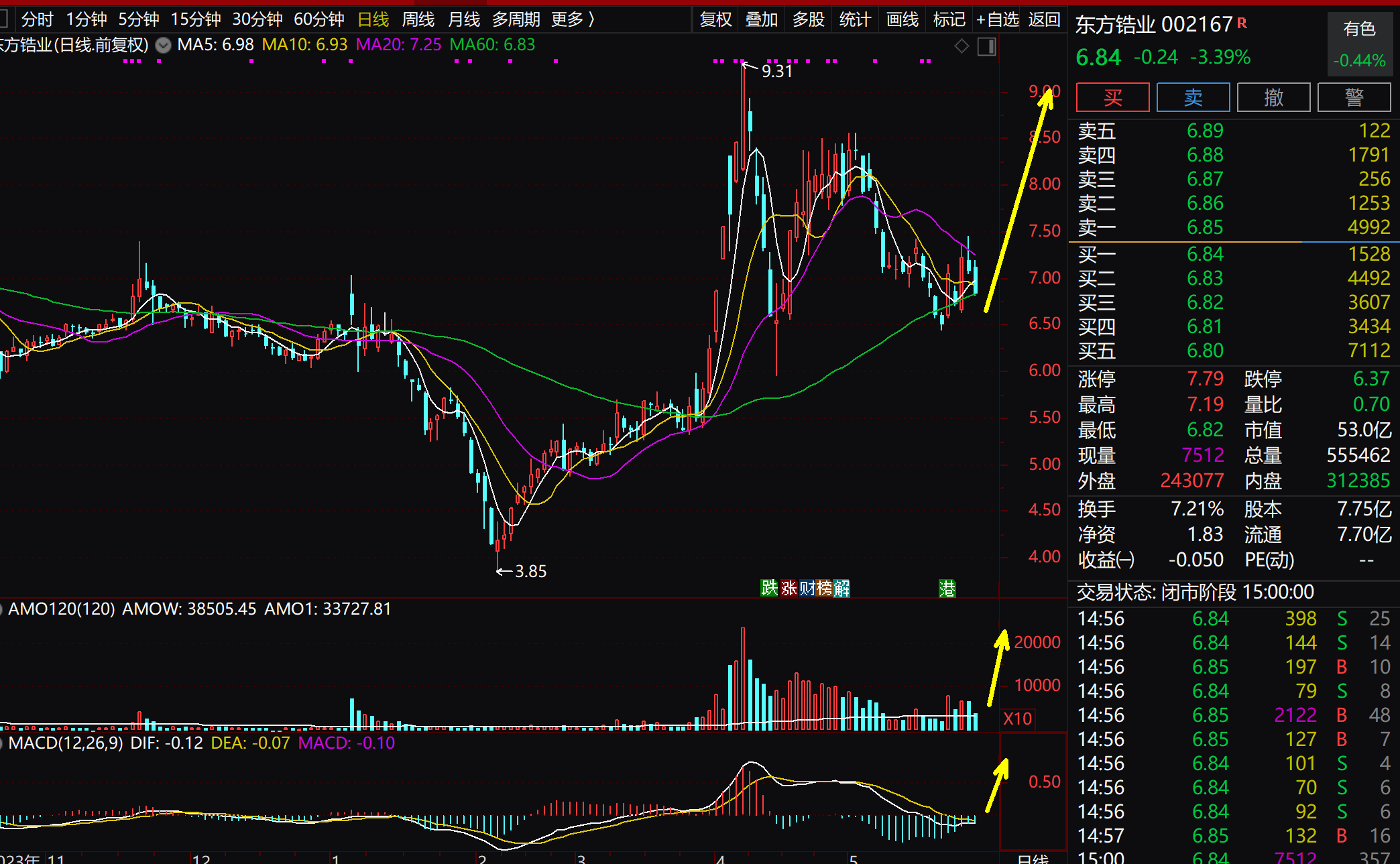Open the 统计 statistics tool
1400x864 pixels.
(x=855, y=19)
